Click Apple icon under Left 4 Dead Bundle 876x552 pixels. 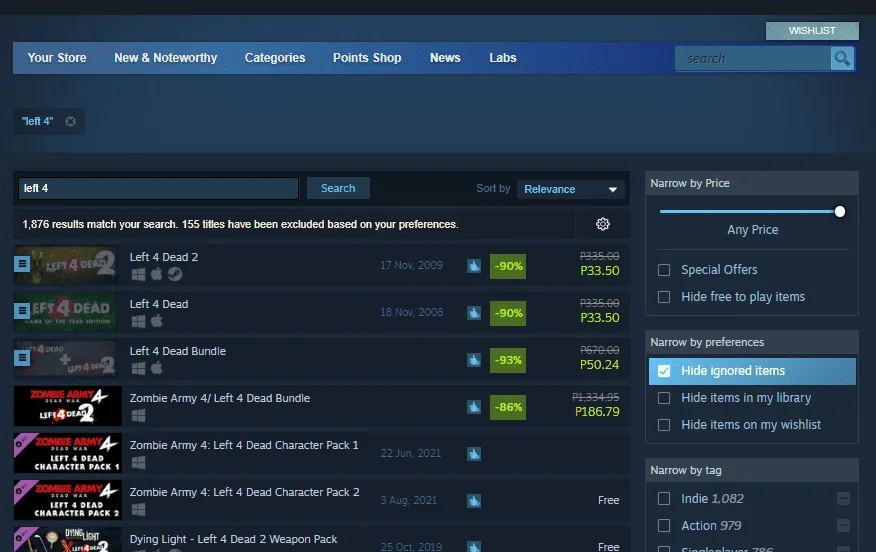(x=157, y=368)
